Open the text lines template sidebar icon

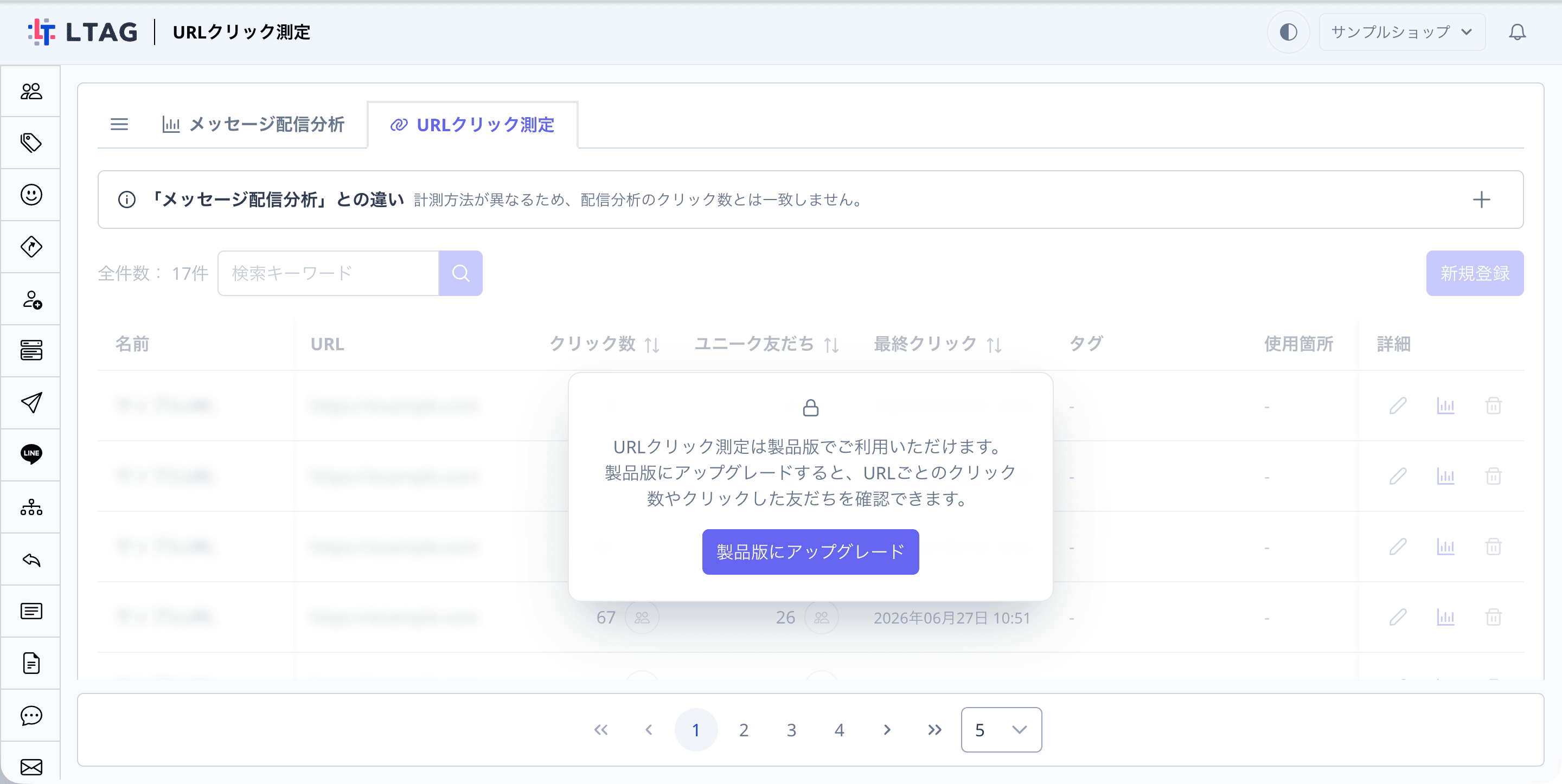[x=31, y=611]
